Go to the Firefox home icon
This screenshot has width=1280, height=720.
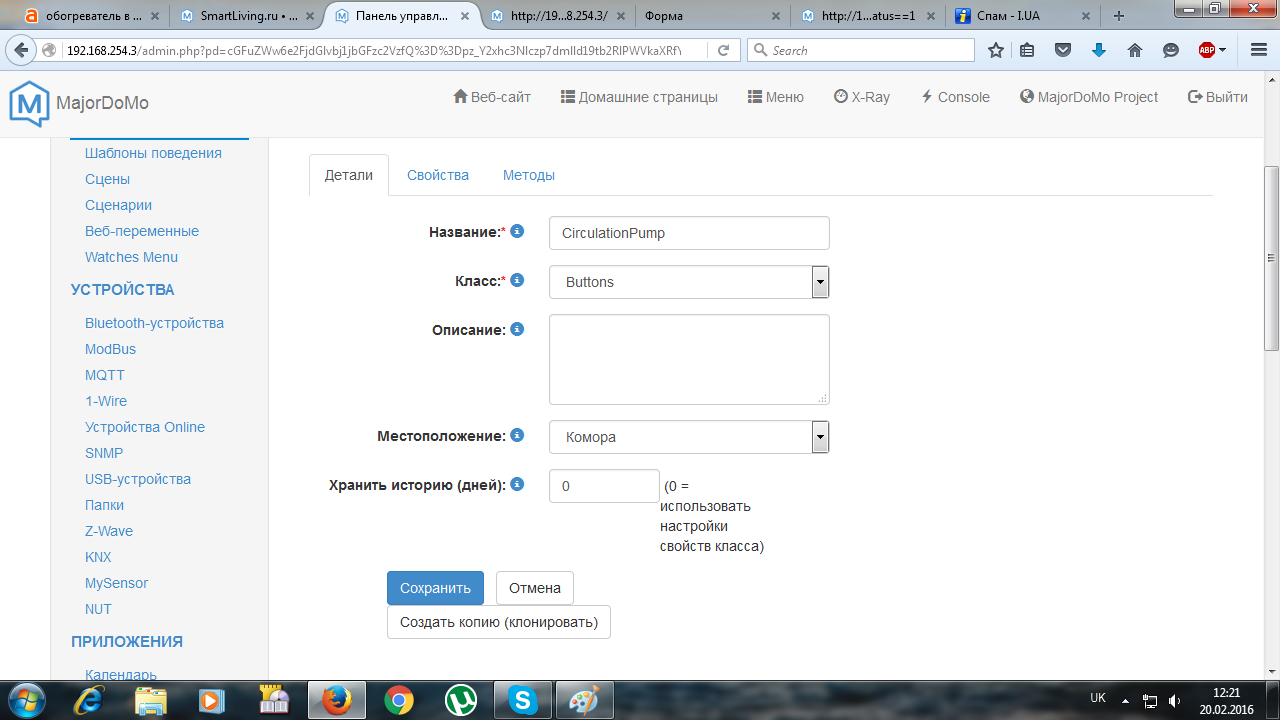(1134, 50)
